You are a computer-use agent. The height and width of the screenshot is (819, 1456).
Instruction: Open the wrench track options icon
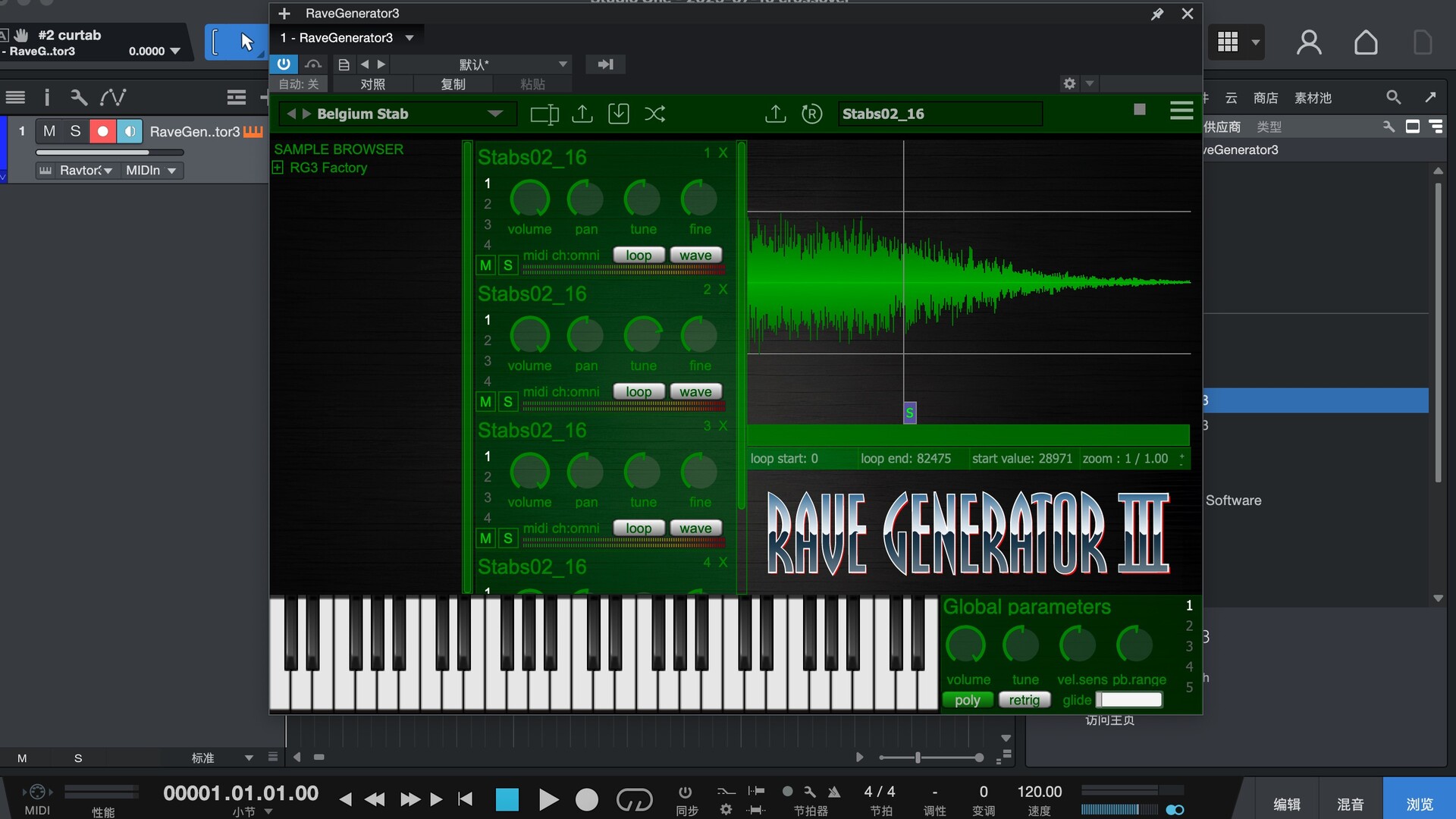click(x=79, y=97)
